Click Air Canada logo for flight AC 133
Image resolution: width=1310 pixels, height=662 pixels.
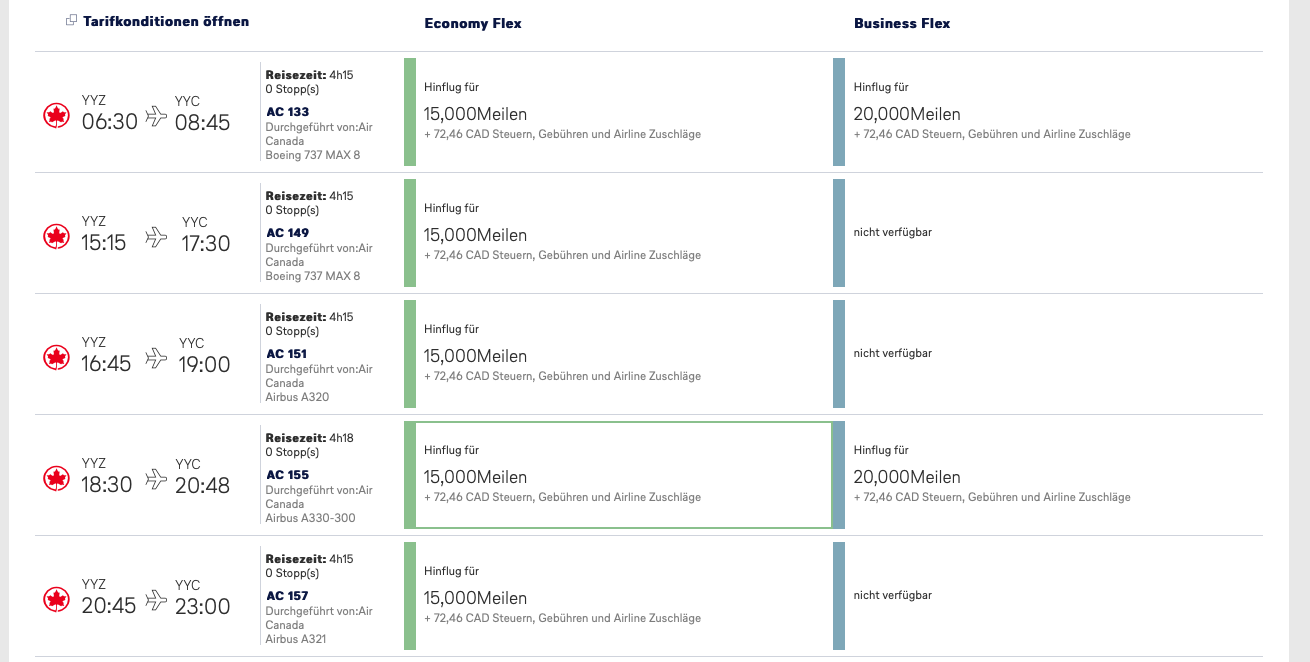point(56,116)
